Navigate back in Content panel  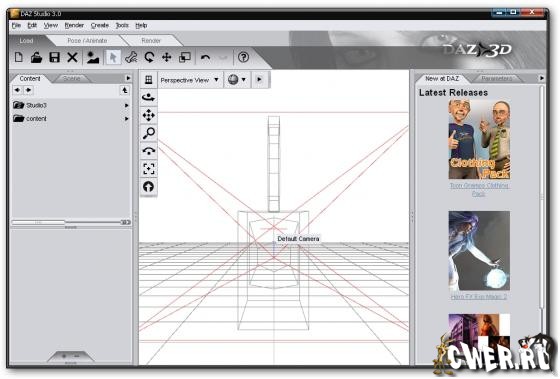17,90
